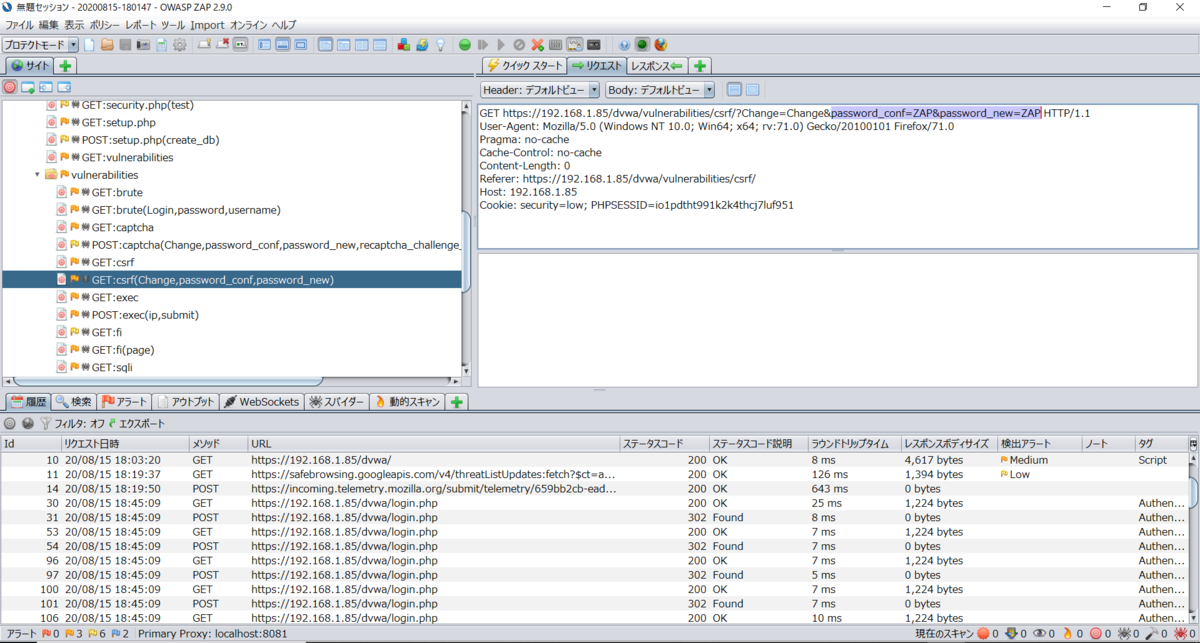The height and width of the screenshot is (643, 1200).
Task: Select GET:security.php(test) tree node
Action: 137,105
